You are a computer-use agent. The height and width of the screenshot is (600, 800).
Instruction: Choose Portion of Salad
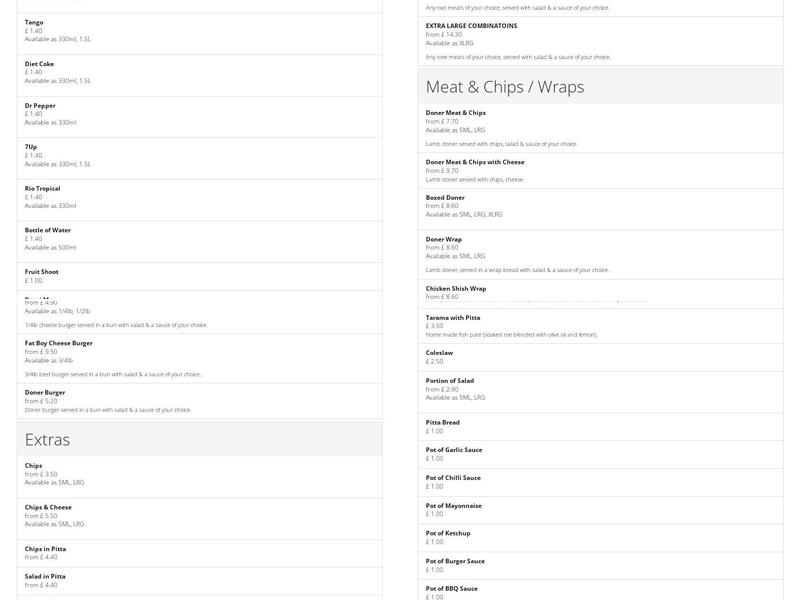[450, 380]
